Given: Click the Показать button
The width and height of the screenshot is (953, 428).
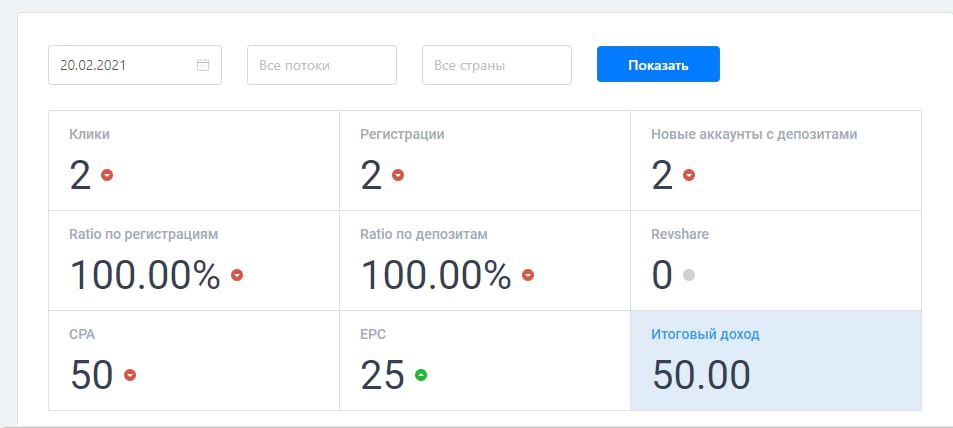Looking at the screenshot, I should (x=658, y=64).
